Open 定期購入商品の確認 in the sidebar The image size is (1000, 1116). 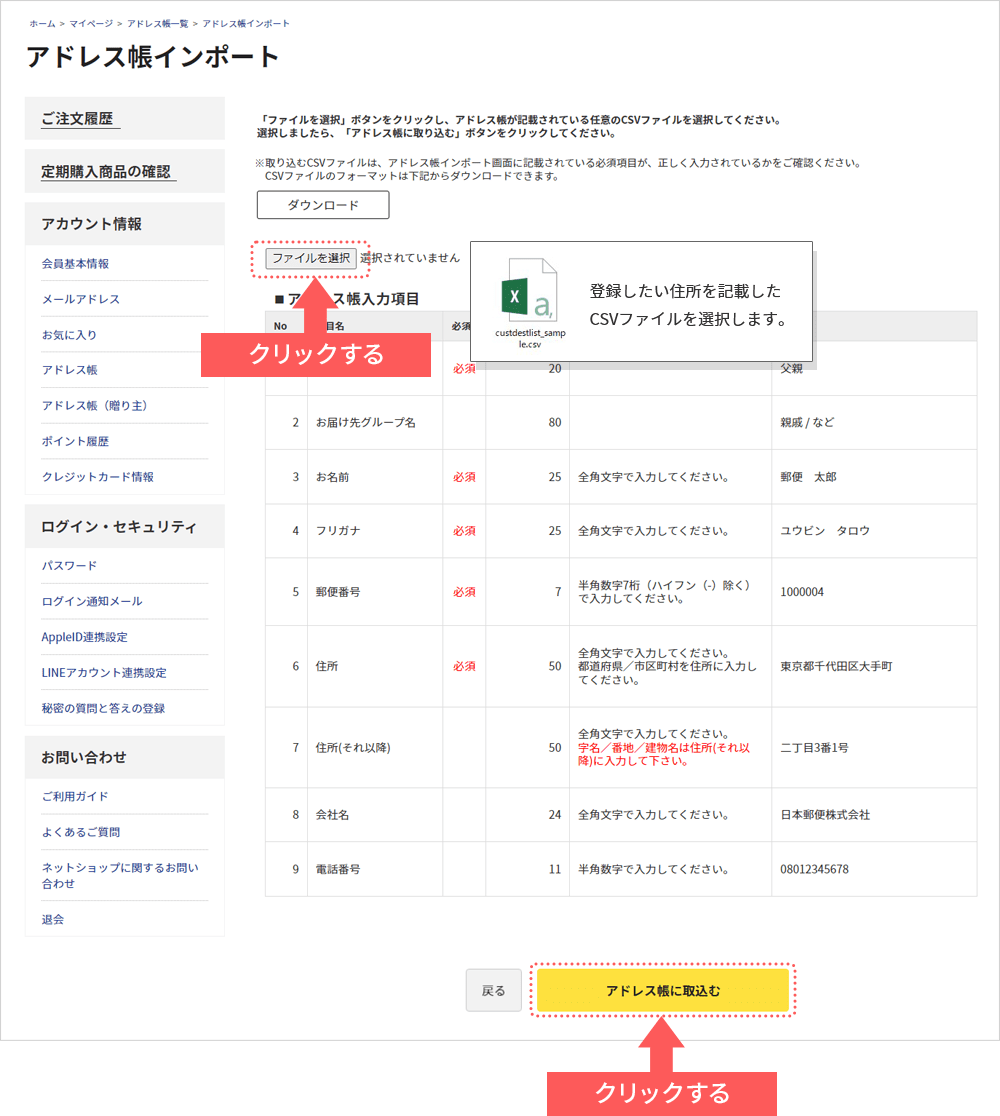106,172
